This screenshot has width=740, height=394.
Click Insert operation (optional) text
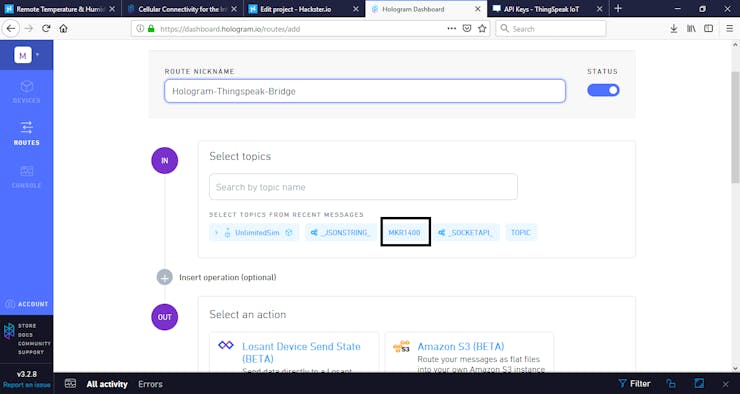[x=227, y=277]
